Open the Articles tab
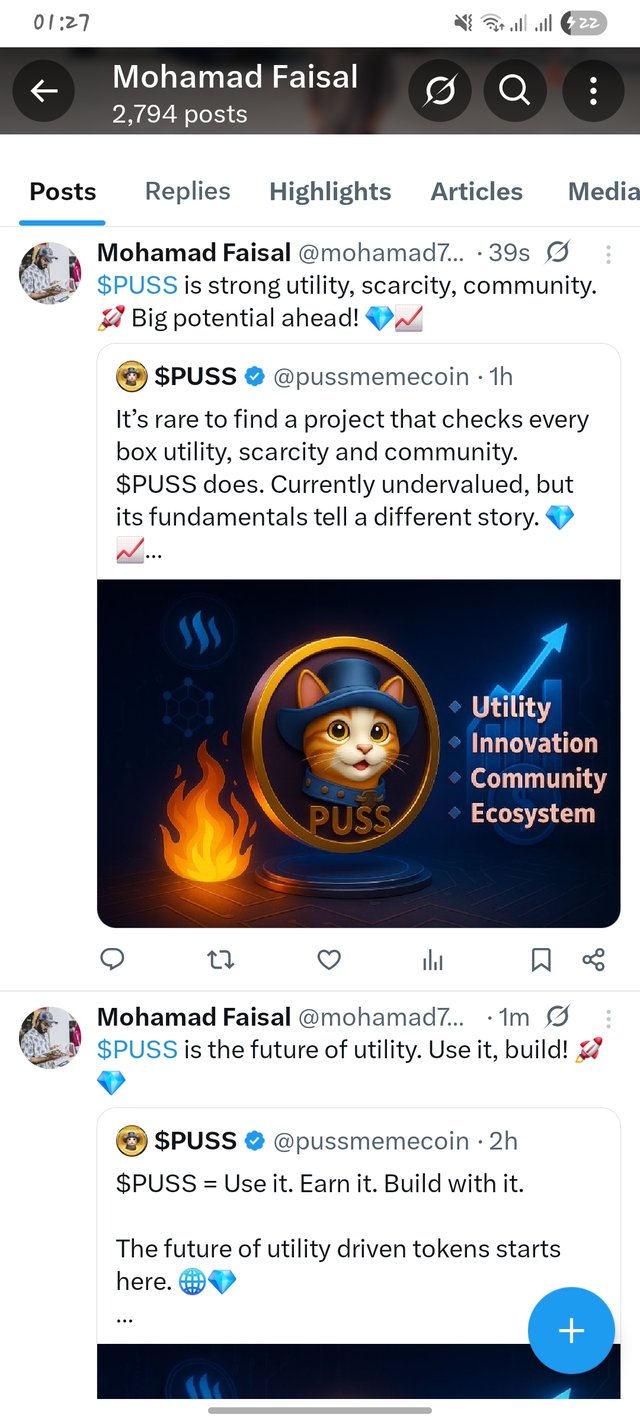 [x=476, y=191]
